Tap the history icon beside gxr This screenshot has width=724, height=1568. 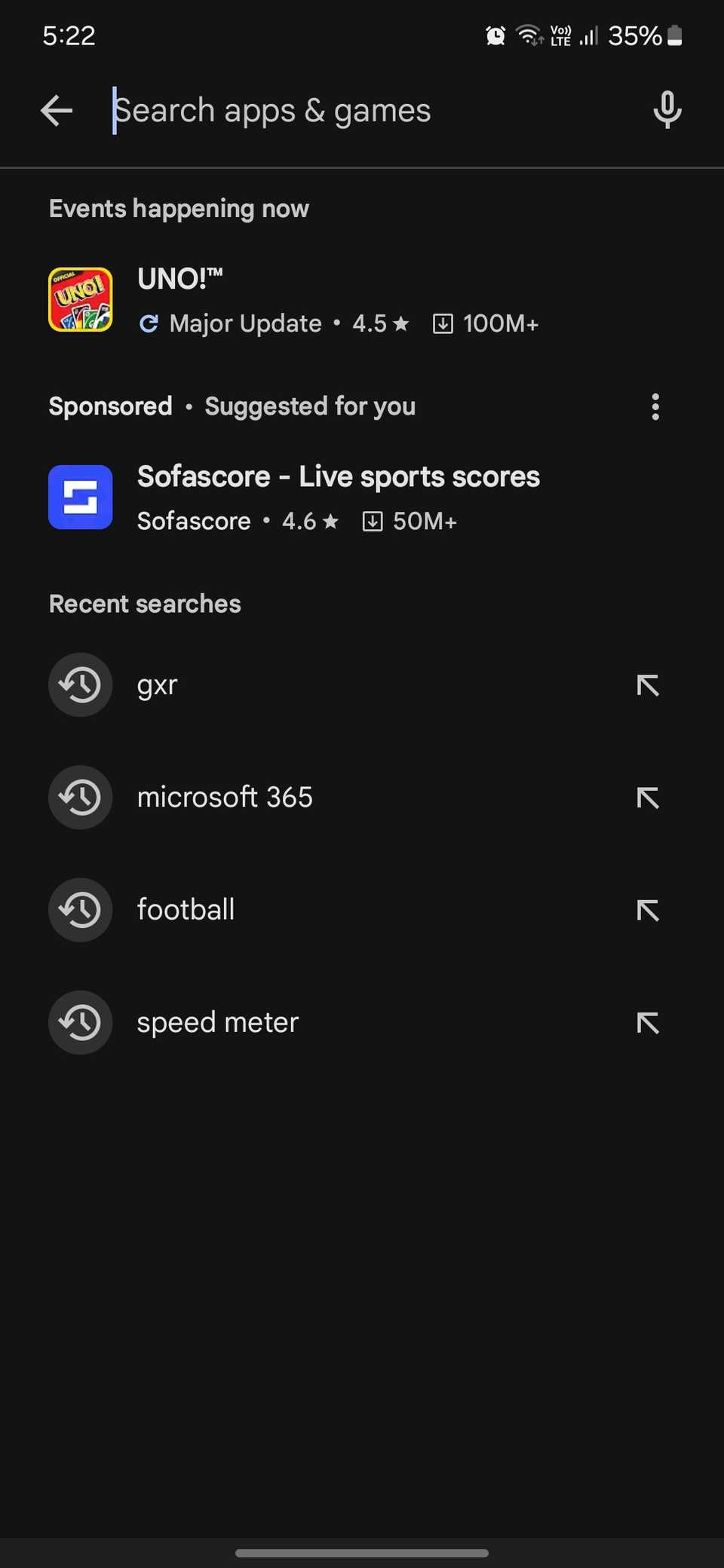coord(81,684)
